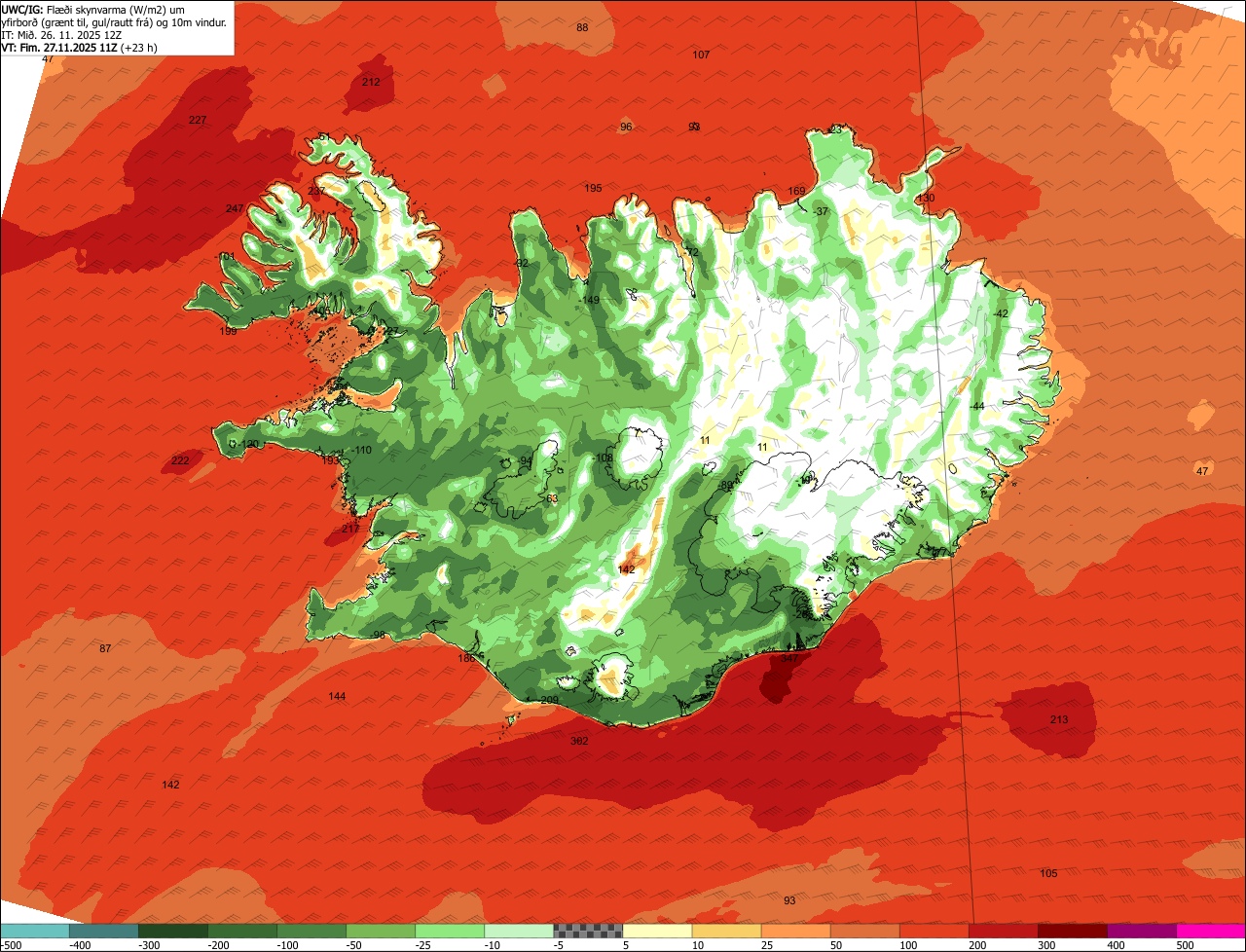Click the light orange legend swatch between 25 and 50
This screenshot has height=952, width=1246.
tap(795, 931)
